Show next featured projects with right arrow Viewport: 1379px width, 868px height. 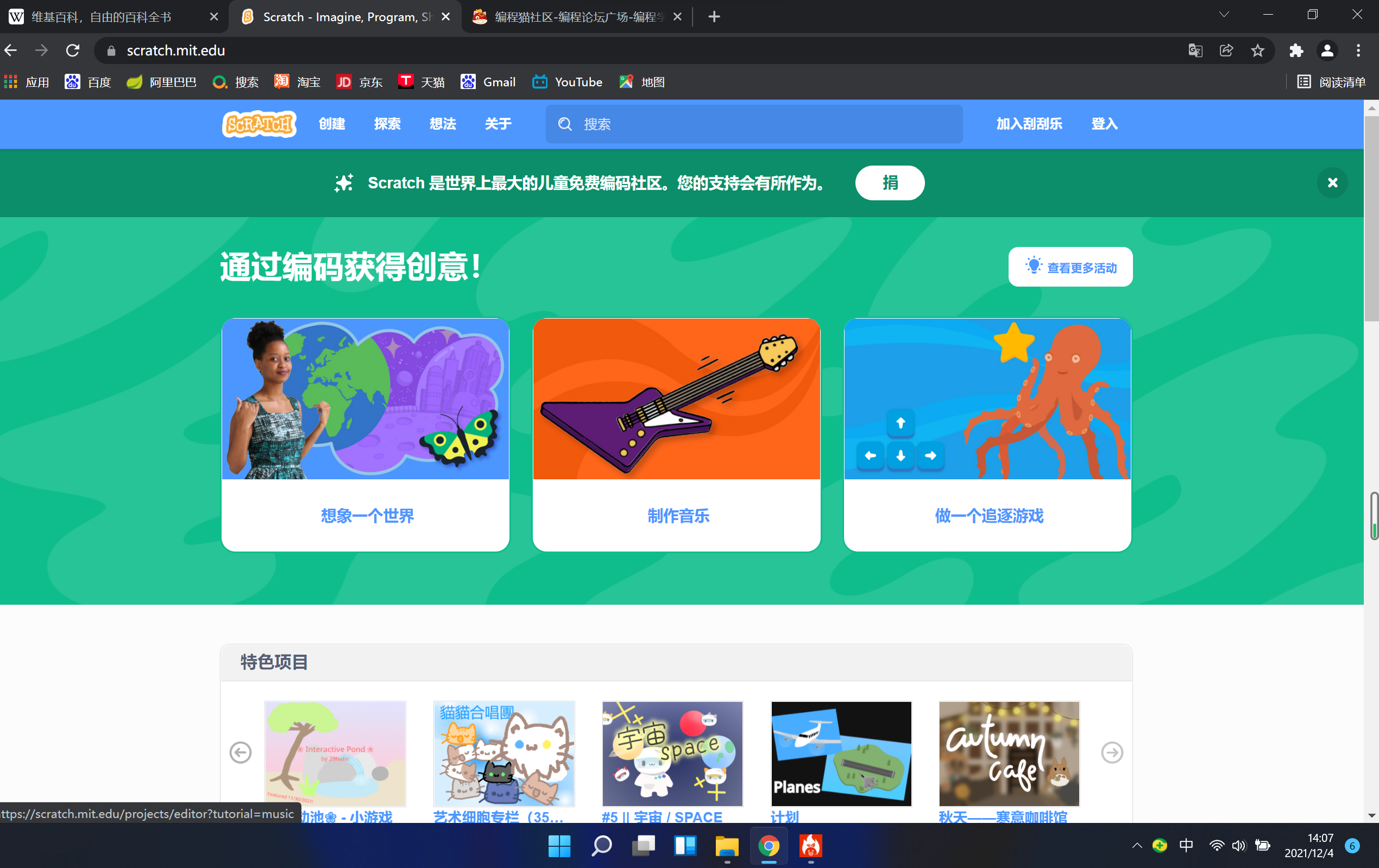point(1112,752)
